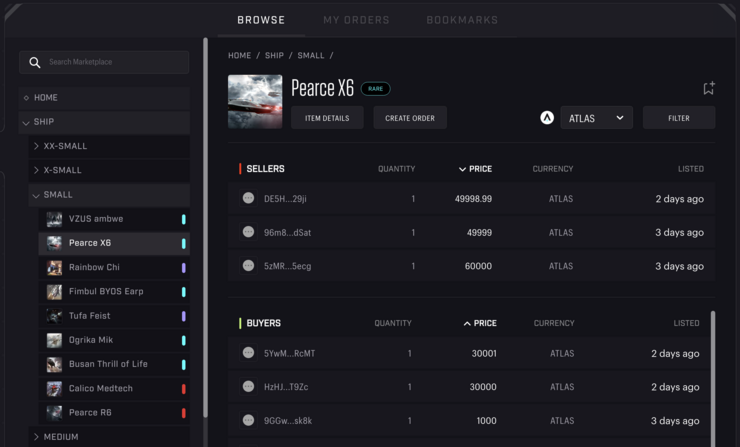Click the ATLAS currency logo icon
Image resolution: width=740 pixels, height=447 pixels.
547,118
